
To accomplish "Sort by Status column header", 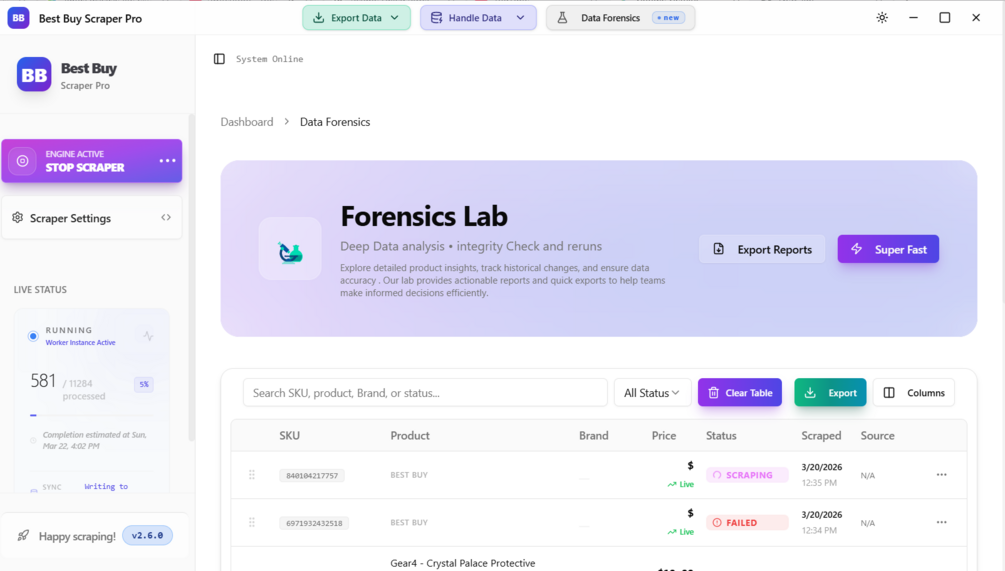I will coord(721,436).
